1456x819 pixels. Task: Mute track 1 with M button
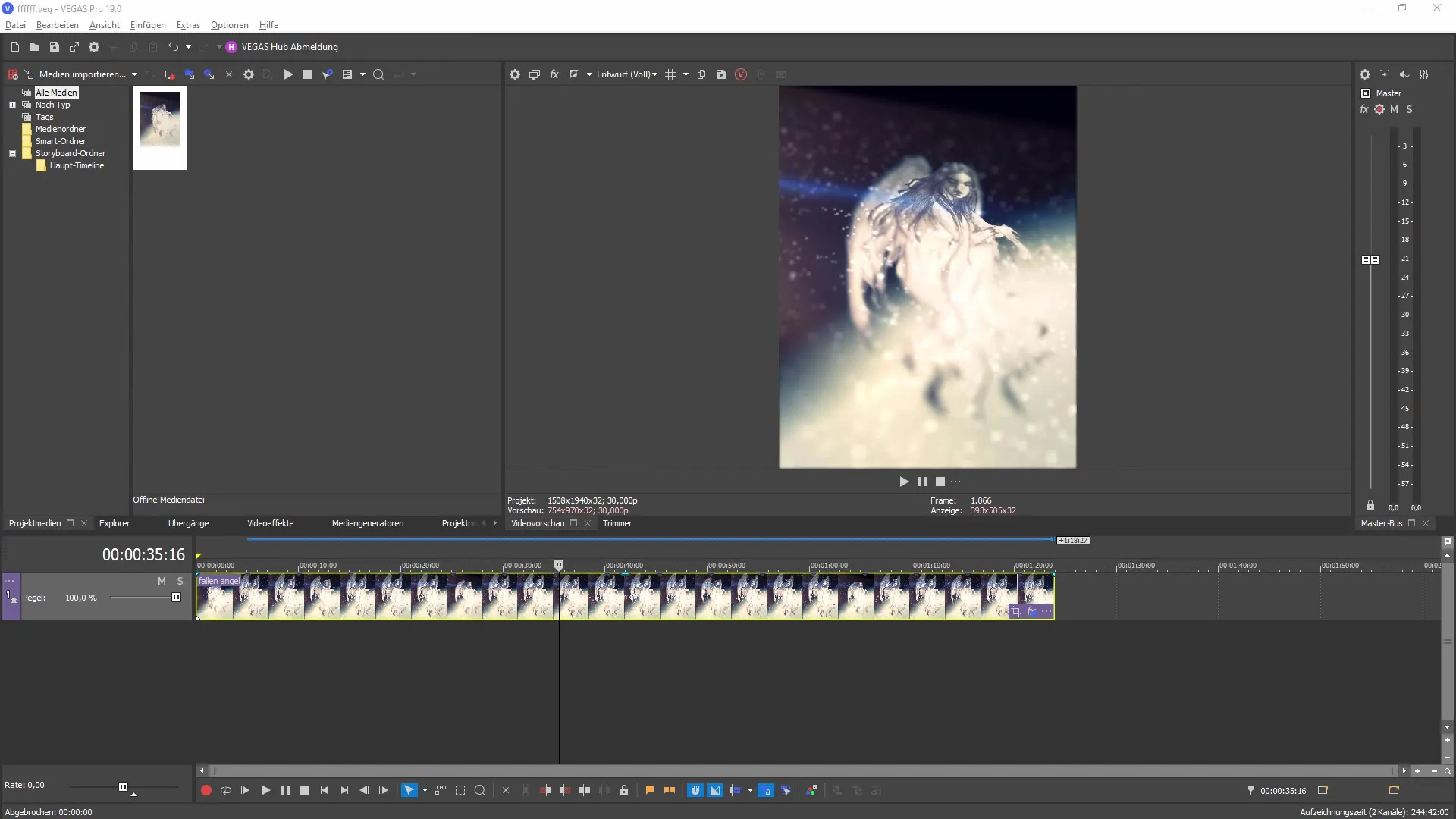(162, 581)
